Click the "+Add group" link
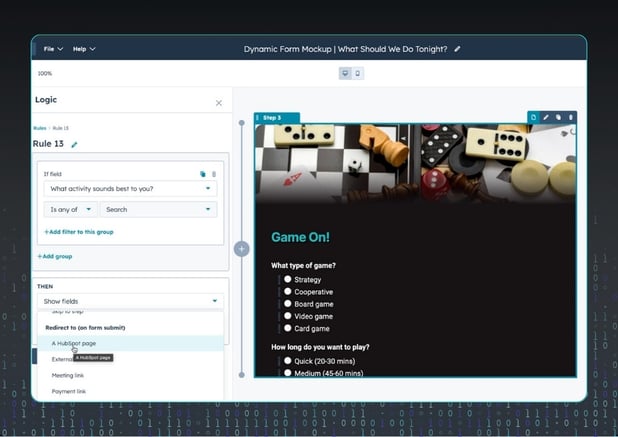This screenshot has height=437, width=618. coord(55,256)
